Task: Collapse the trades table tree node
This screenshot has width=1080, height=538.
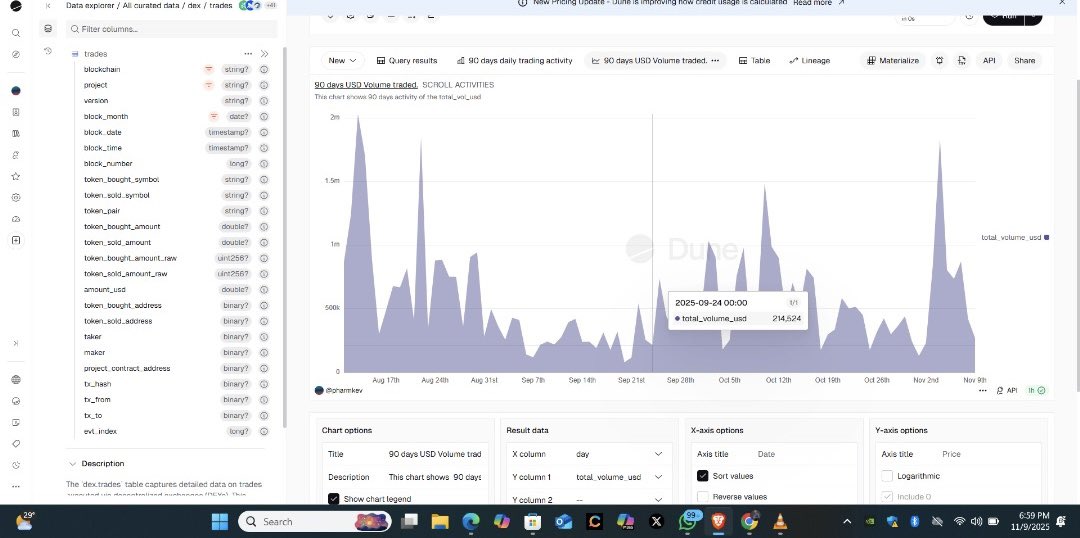Action: click(75, 54)
